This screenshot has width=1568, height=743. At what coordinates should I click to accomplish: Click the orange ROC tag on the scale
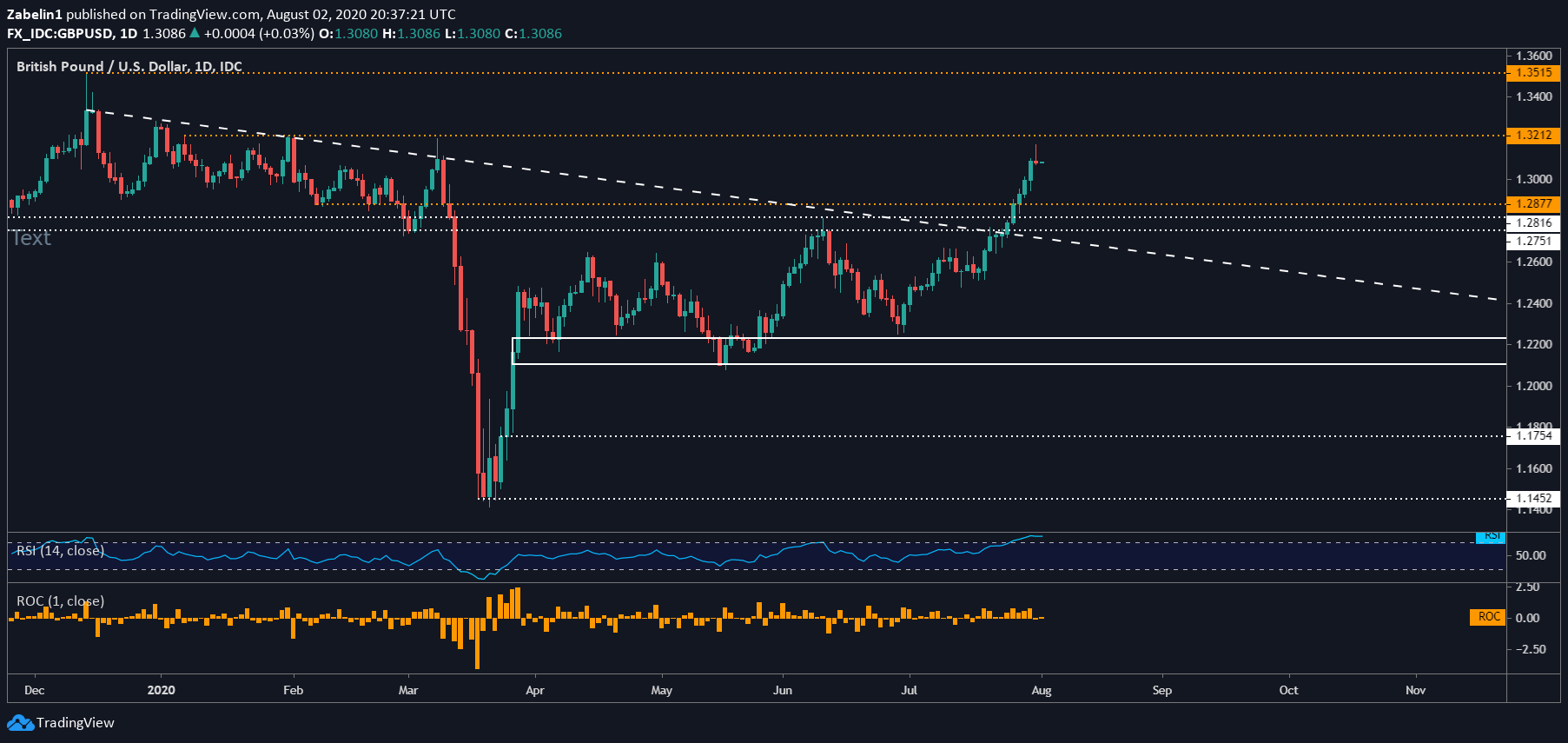(1487, 617)
